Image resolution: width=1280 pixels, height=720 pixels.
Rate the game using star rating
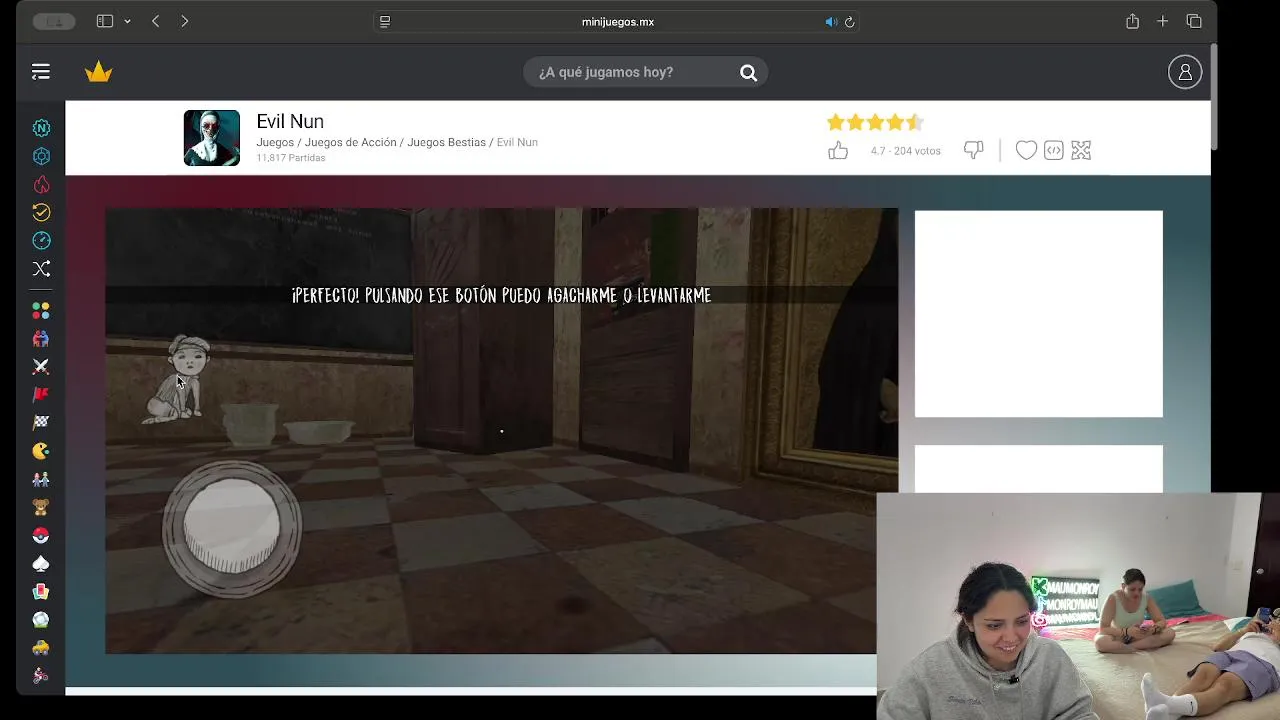pyautogui.click(x=875, y=122)
